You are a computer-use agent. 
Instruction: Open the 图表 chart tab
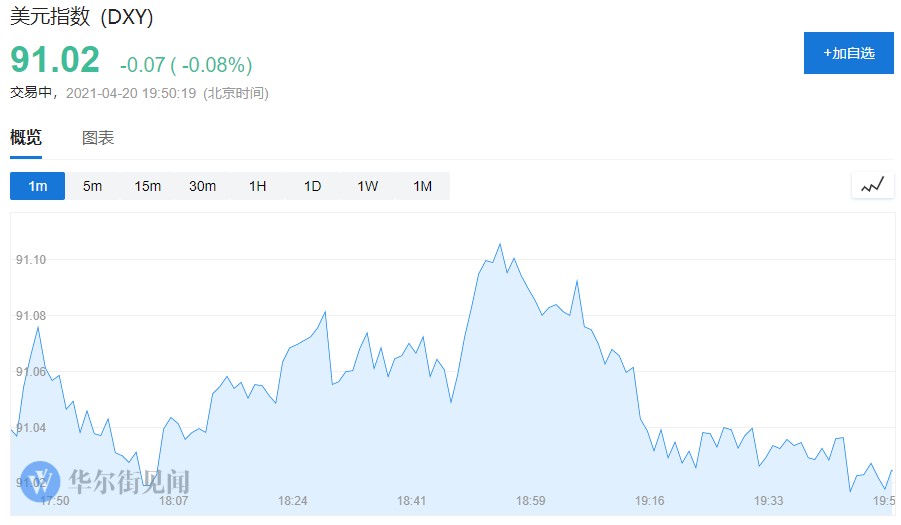(98, 138)
